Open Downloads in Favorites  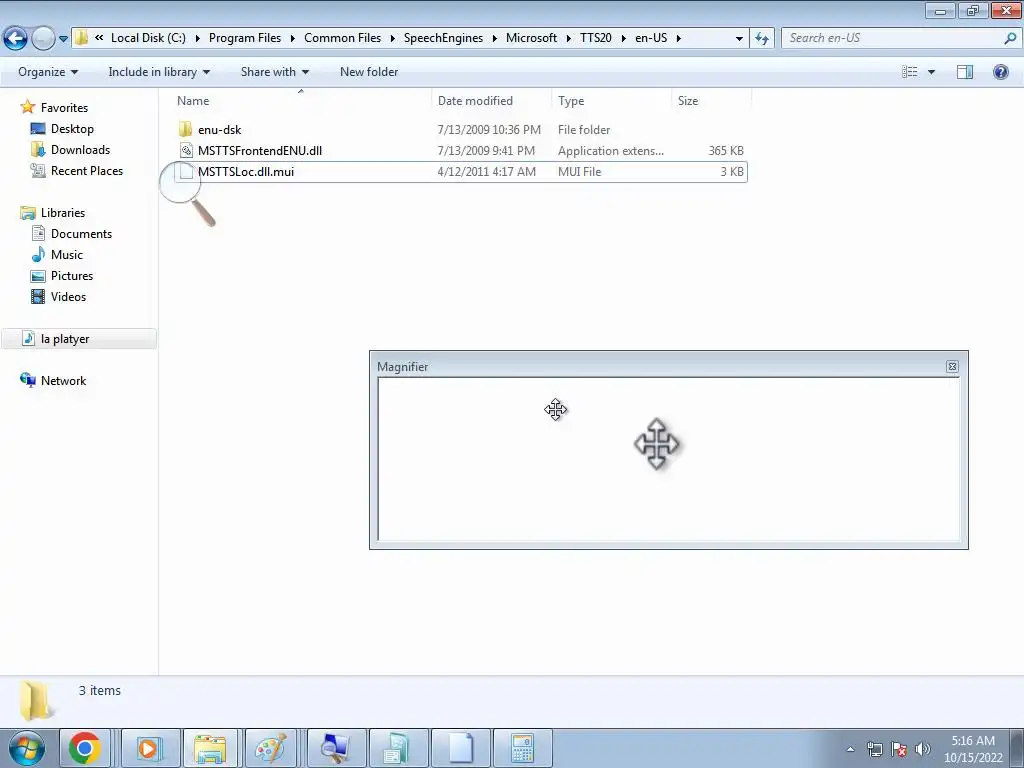(x=80, y=150)
